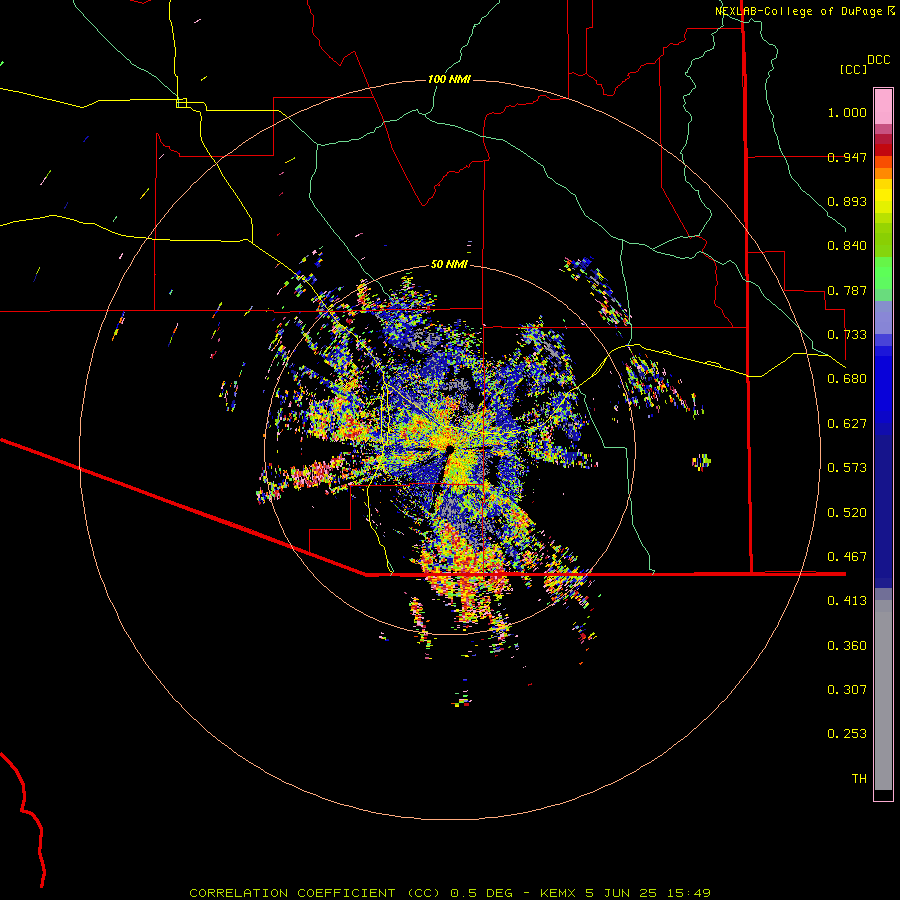Click the isolated radar echo east of the 50 NMI ring
Viewport: 900px width, 900px height.
701,461
